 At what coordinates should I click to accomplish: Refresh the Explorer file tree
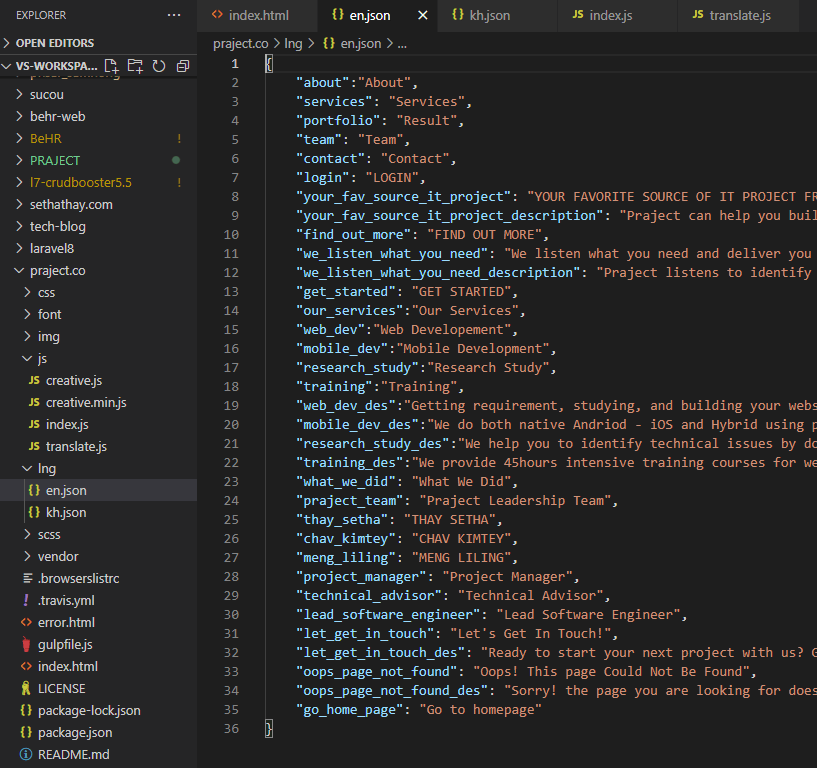159,64
